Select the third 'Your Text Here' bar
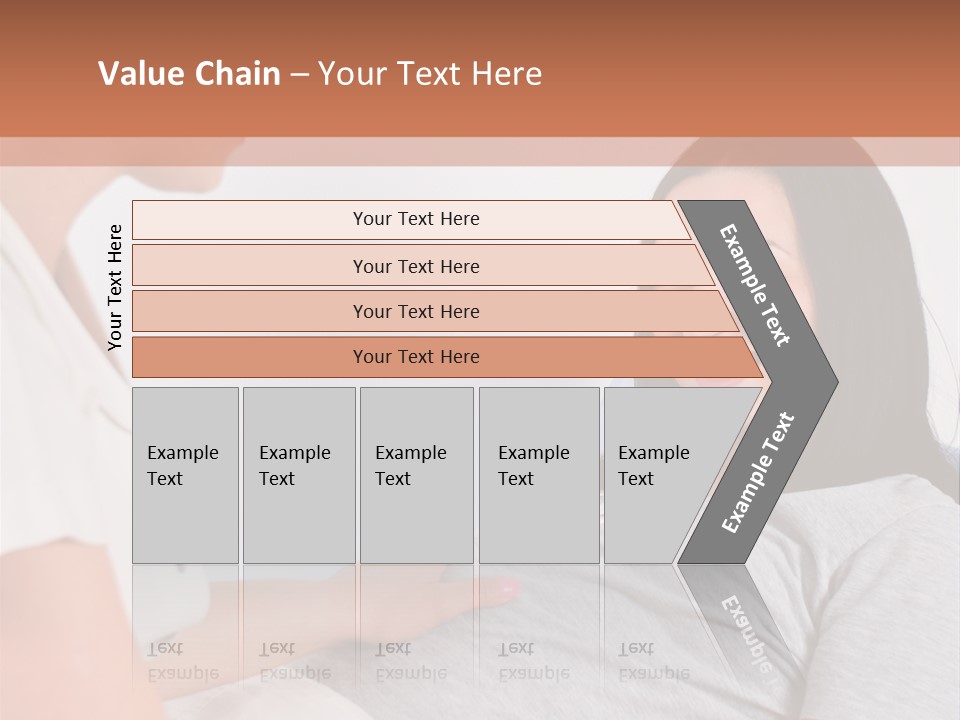Screen dimensions: 960x720 [435, 311]
